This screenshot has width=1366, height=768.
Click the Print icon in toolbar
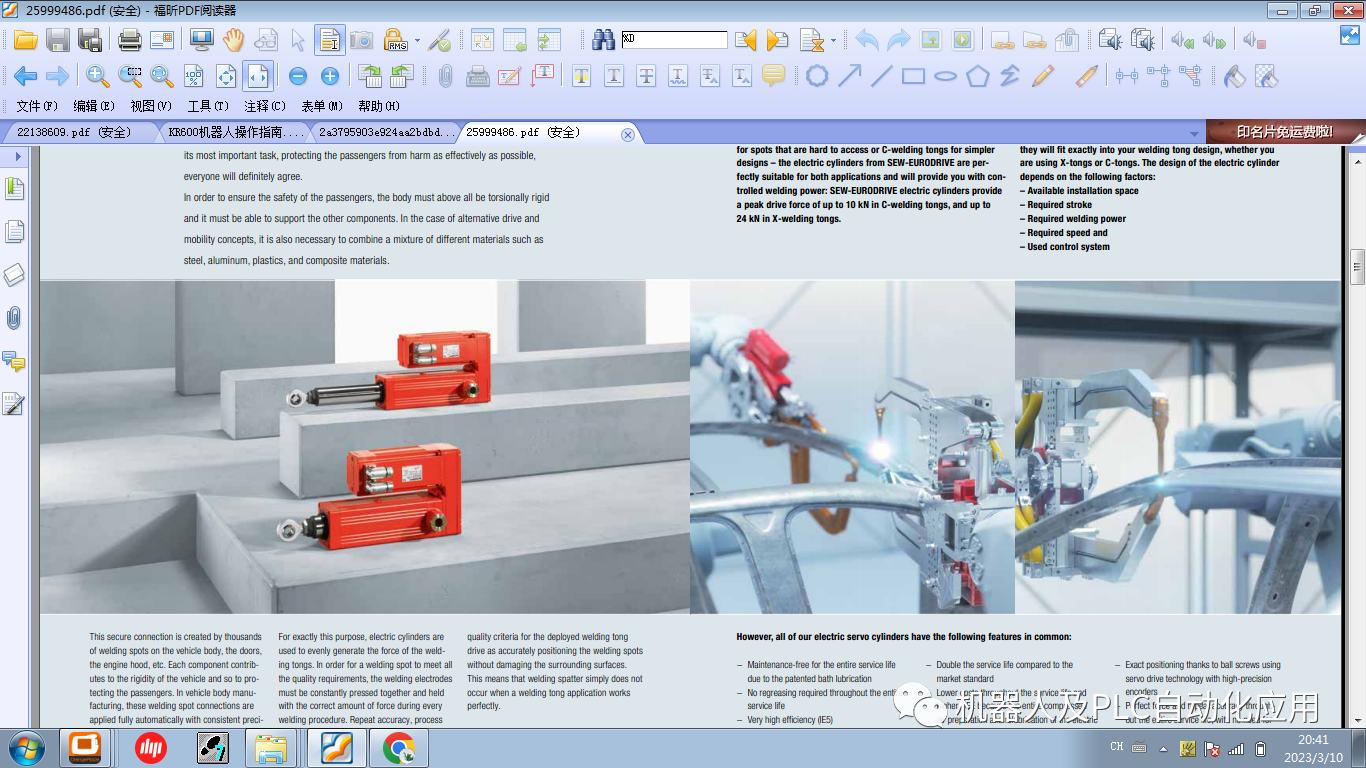coord(129,40)
